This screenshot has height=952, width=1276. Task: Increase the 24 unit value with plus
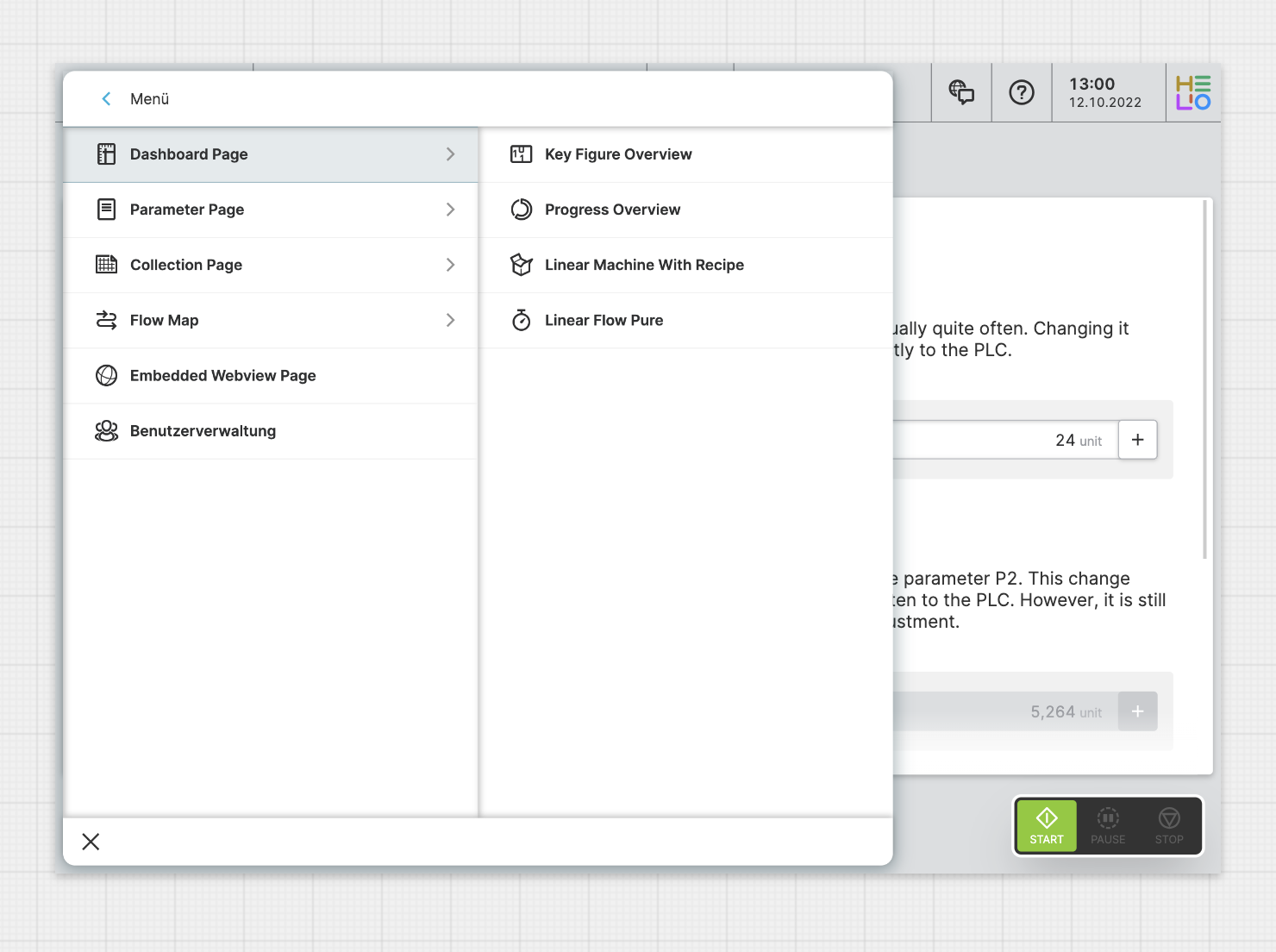click(1137, 440)
